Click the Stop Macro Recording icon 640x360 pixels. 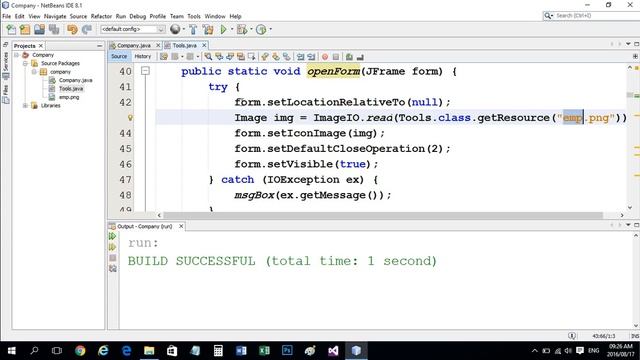point(336,57)
